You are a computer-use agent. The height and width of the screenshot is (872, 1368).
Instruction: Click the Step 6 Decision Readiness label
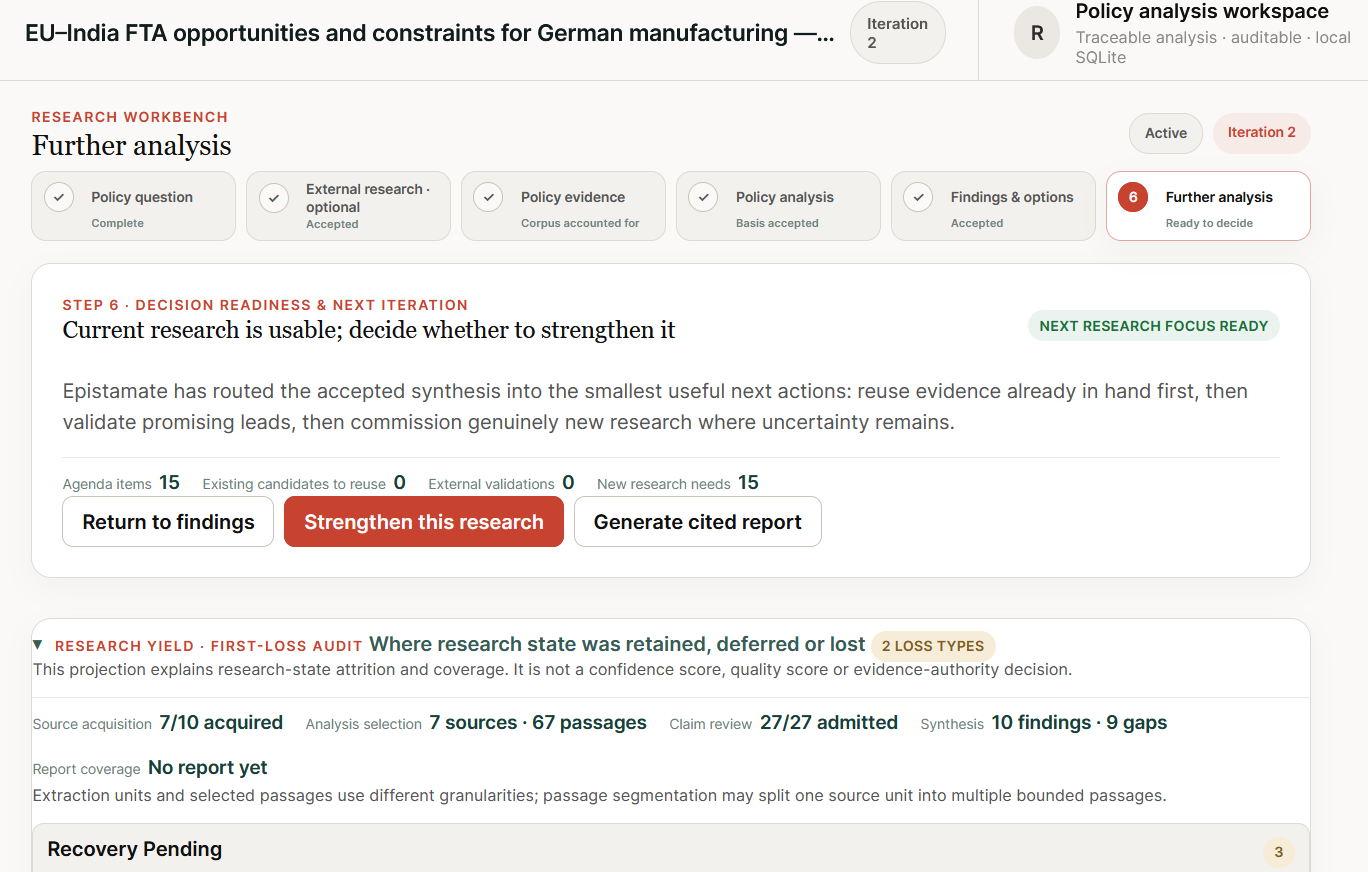pyautogui.click(x=265, y=305)
